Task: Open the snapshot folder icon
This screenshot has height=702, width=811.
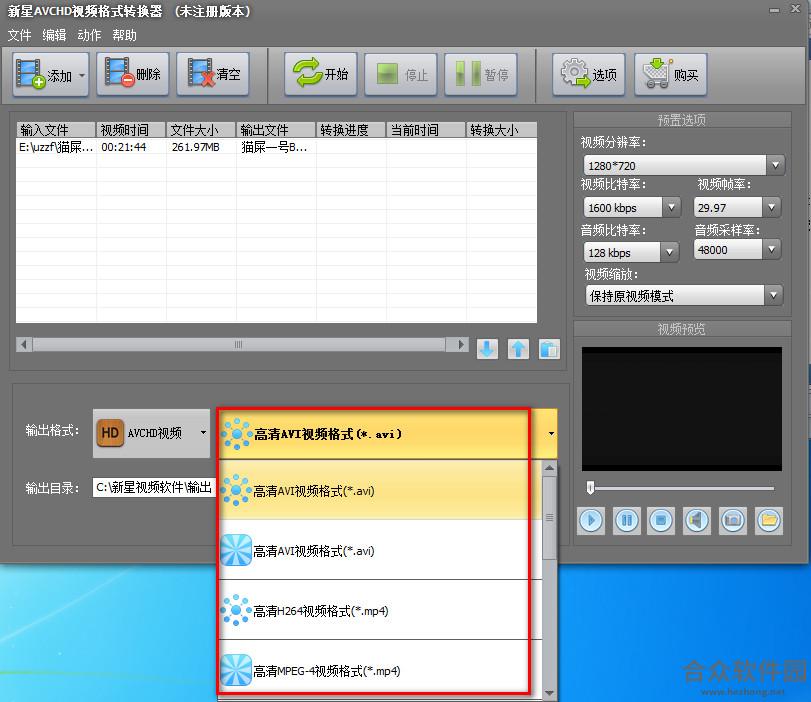Action: pyautogui.click(x=769, y=520)
